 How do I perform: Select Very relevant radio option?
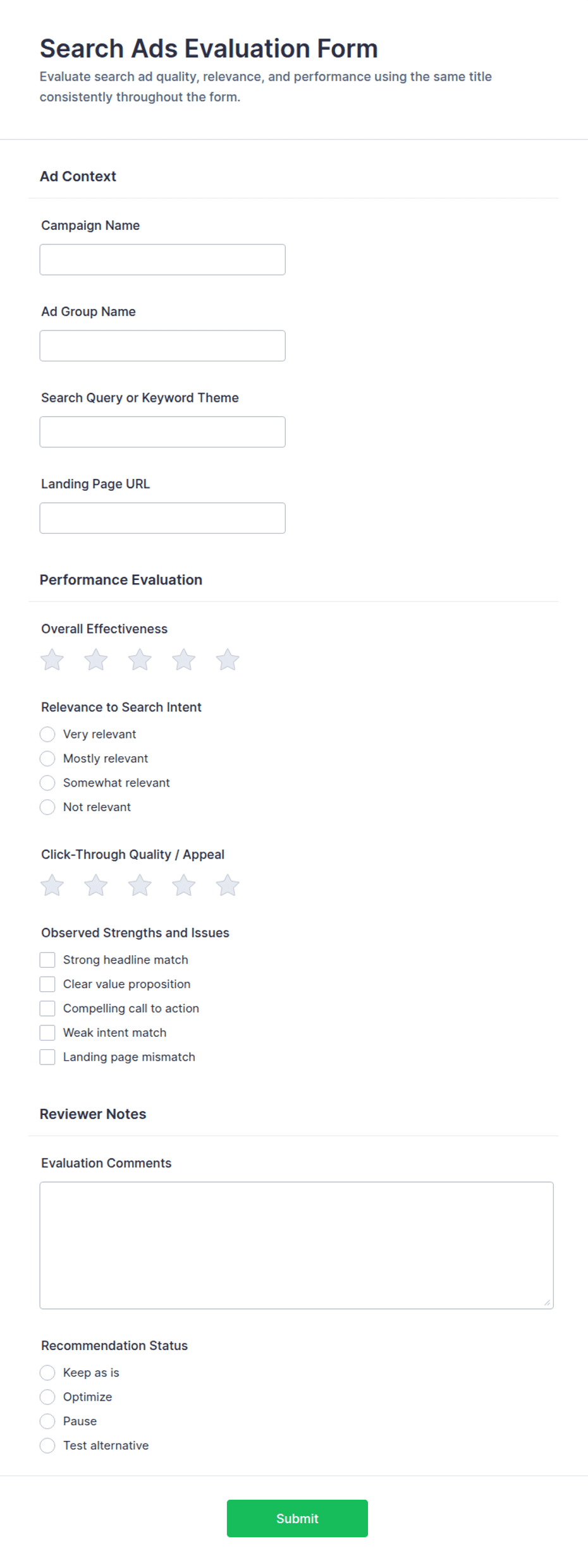coord(47,734)
